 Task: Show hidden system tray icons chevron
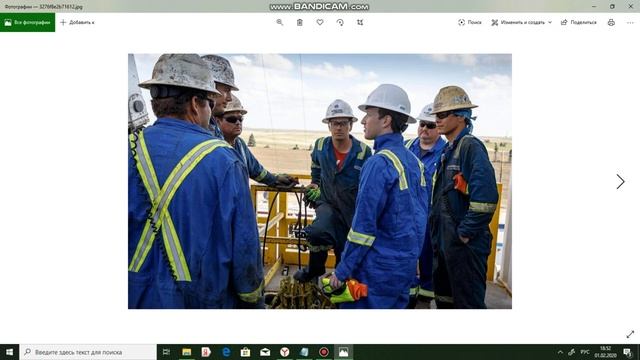coord(560,352)
